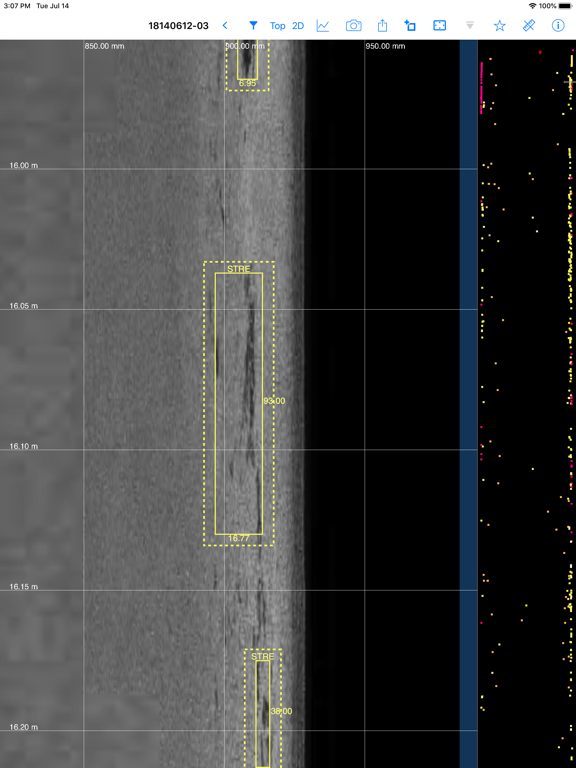
Task: Tap the 16.77 width value
Action: coord(239,538)
